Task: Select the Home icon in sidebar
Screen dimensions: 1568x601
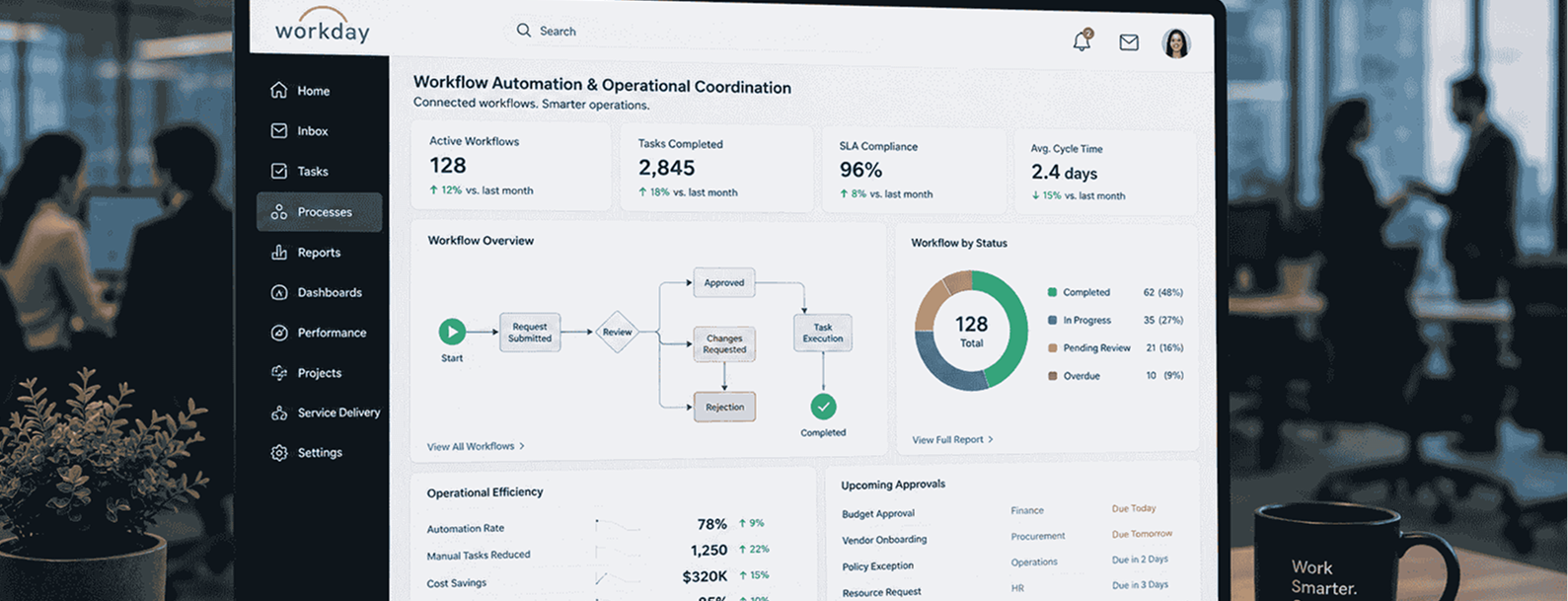Action: tap(279, 90)
